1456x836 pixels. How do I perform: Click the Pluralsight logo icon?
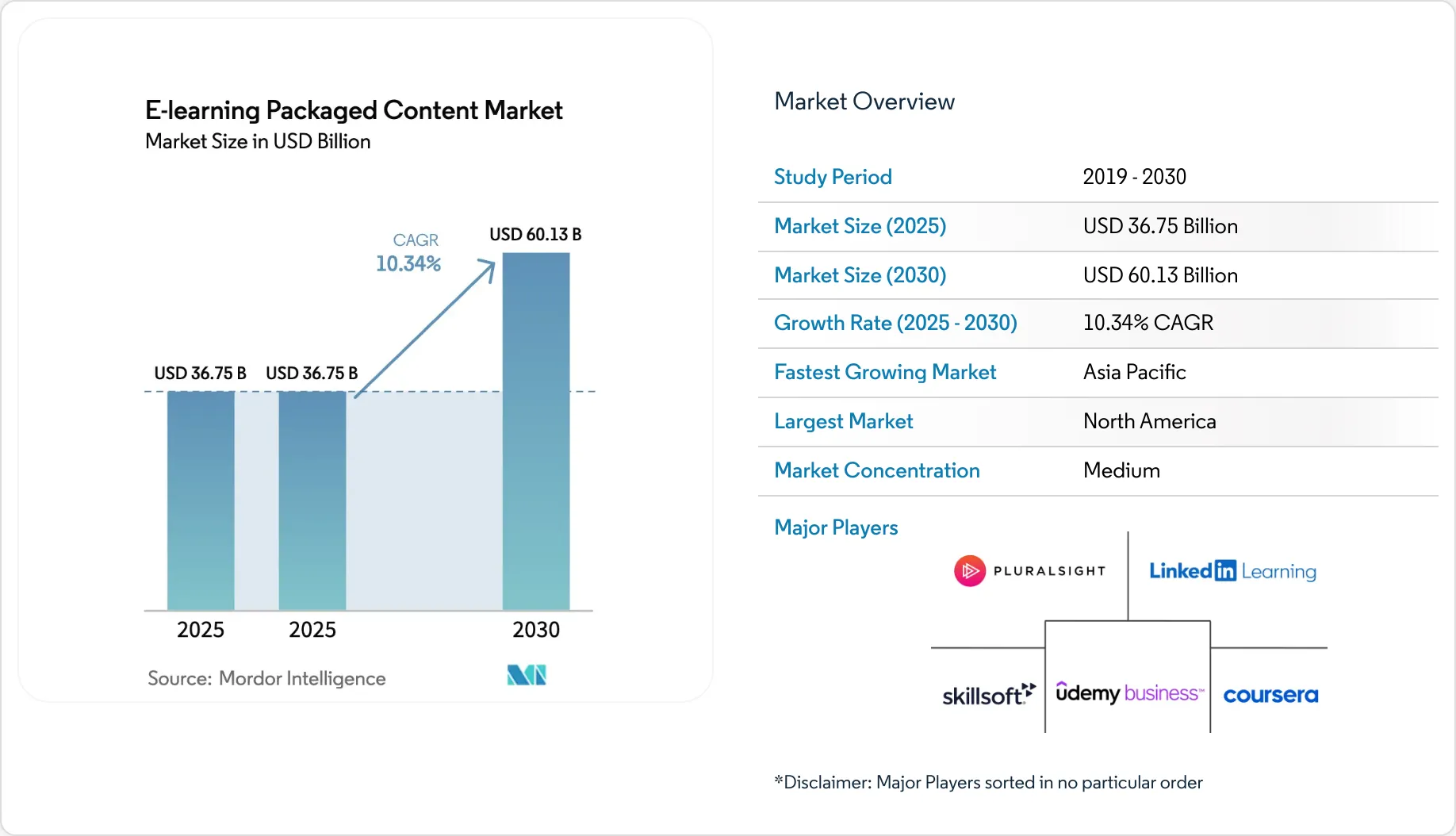point(1029,571)
